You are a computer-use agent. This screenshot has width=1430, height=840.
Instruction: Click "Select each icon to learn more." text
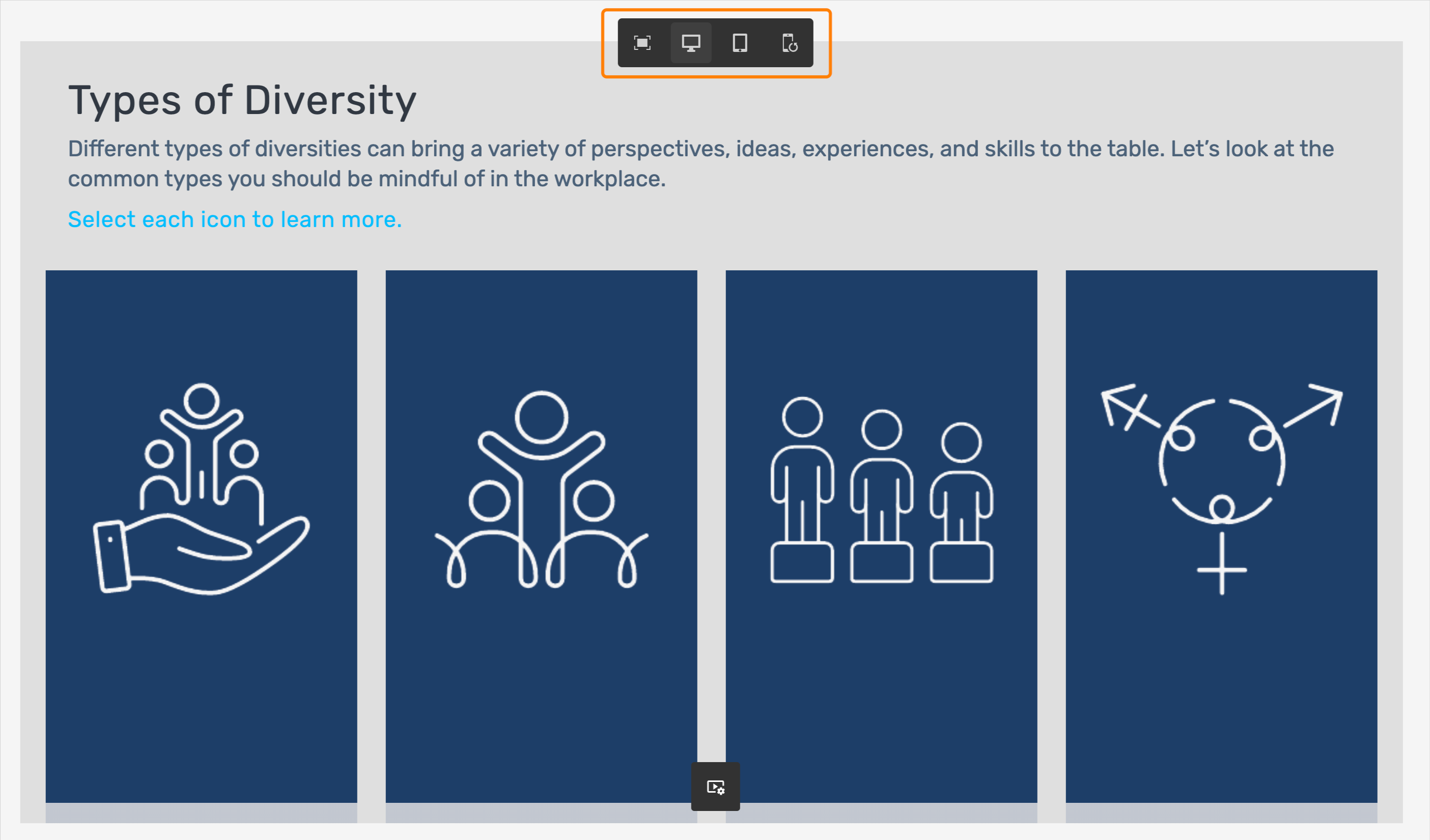coord(235,219)
